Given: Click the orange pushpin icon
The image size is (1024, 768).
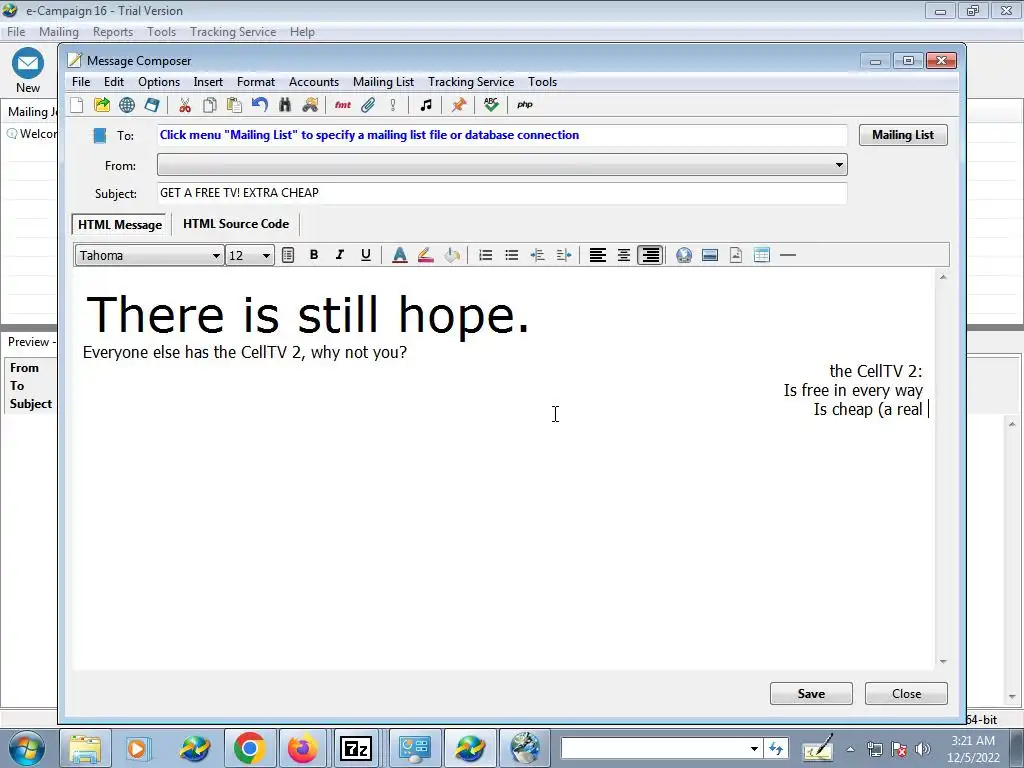Looking at the screenshot, I should [x=458, y=105].
